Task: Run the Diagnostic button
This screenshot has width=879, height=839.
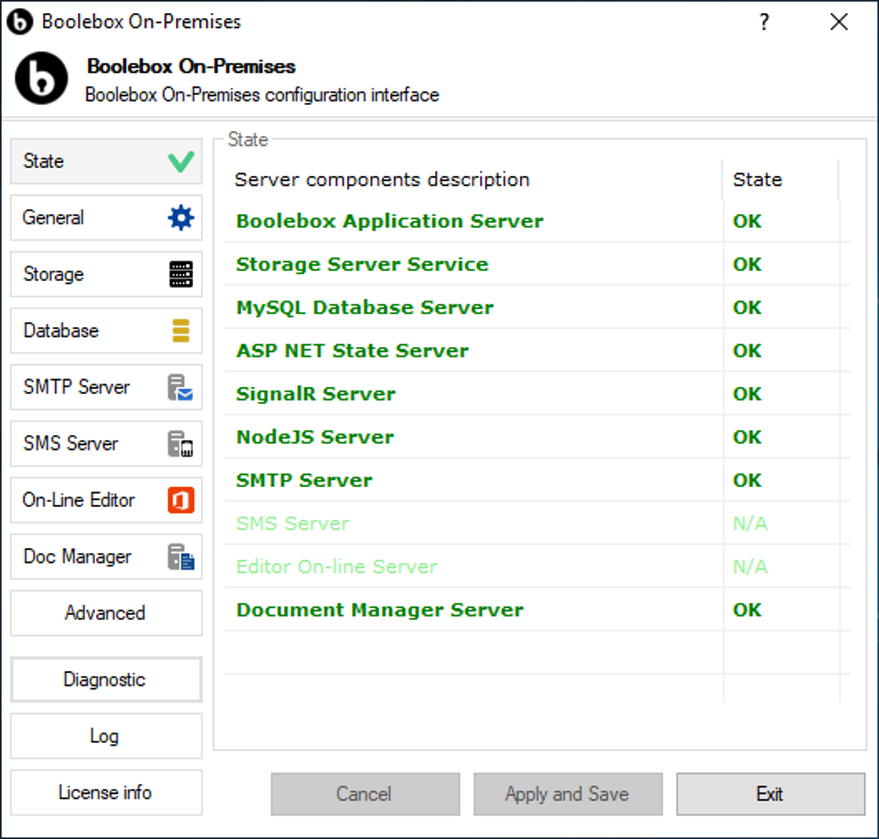Action: coord(106,679)
